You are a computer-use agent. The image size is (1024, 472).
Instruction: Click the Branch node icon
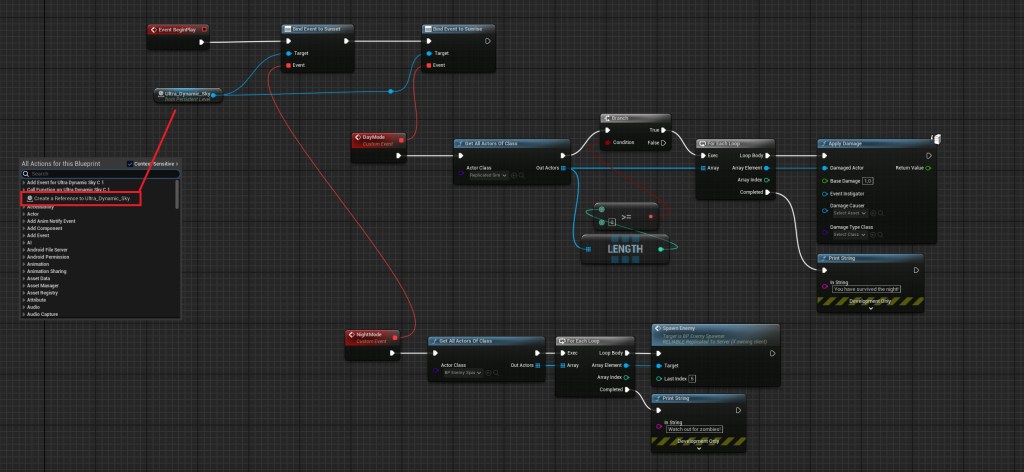pos(608,117)
